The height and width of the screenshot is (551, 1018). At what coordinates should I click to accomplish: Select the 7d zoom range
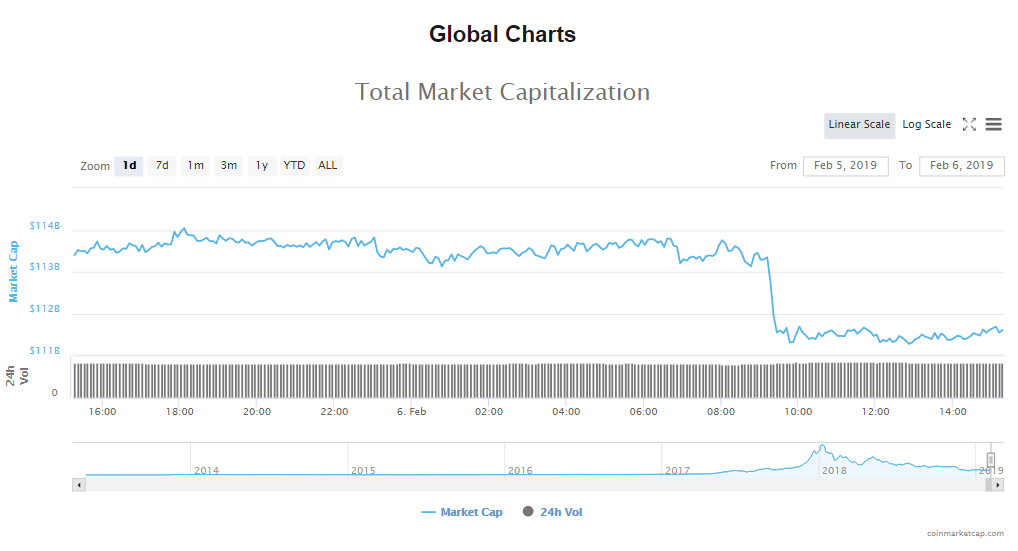[162, 166]
